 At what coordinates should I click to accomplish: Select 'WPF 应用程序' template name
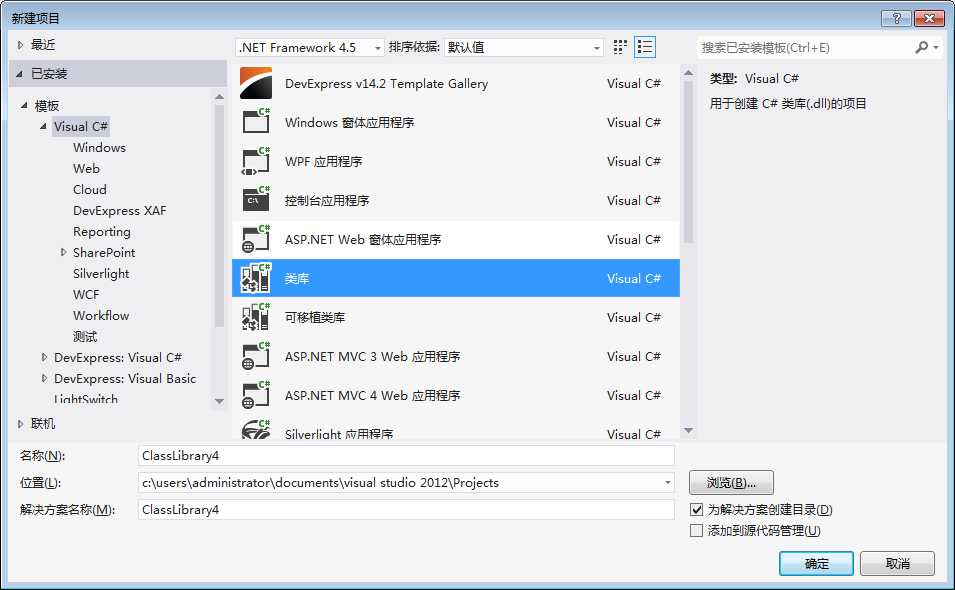pyautogui.click(x=323, y=161)
